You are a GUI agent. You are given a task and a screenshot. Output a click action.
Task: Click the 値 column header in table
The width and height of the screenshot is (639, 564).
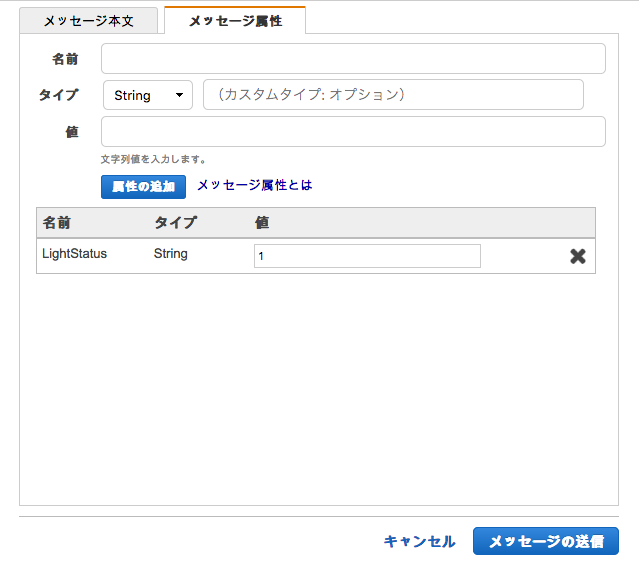tap(262, 223)
